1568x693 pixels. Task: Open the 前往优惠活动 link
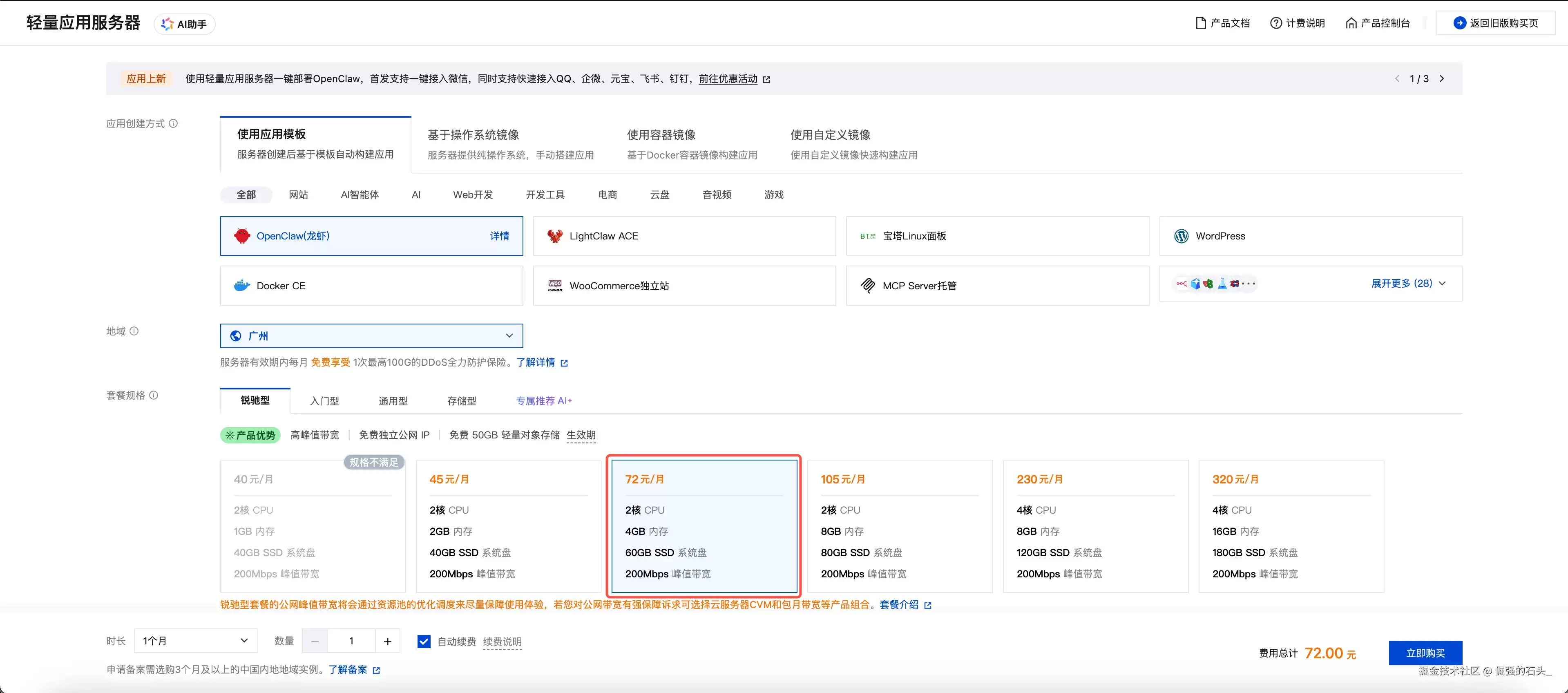tap(728, 79)
